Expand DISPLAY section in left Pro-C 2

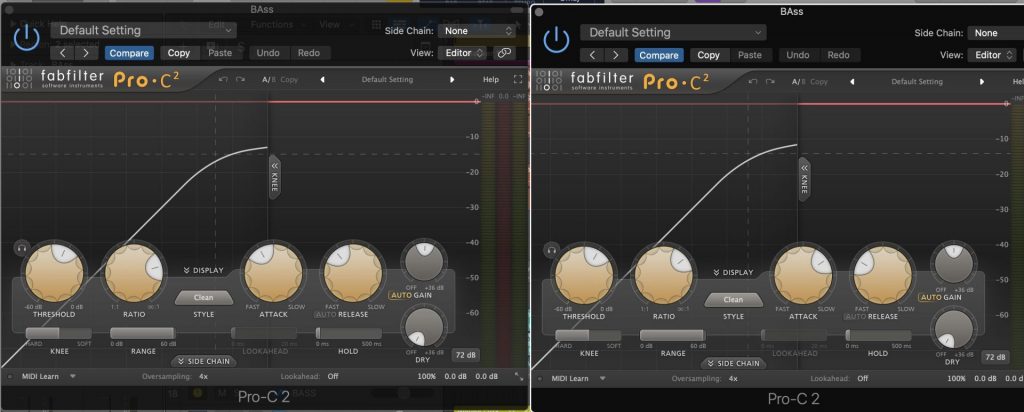point(203,270)
